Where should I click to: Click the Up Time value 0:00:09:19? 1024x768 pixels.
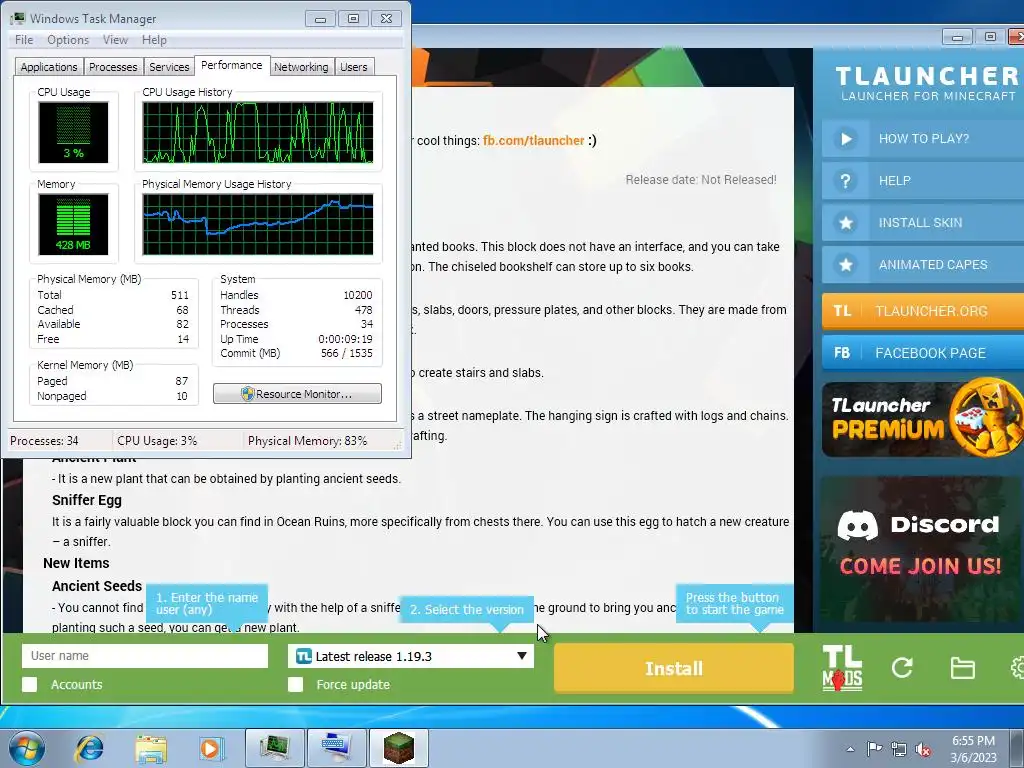point(345,339)
